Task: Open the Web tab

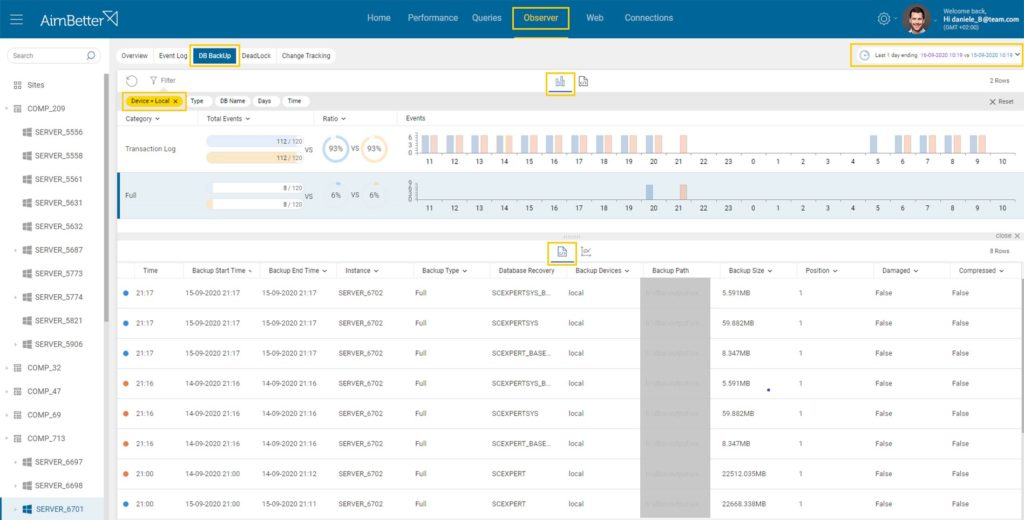Action: click(595, 18)
